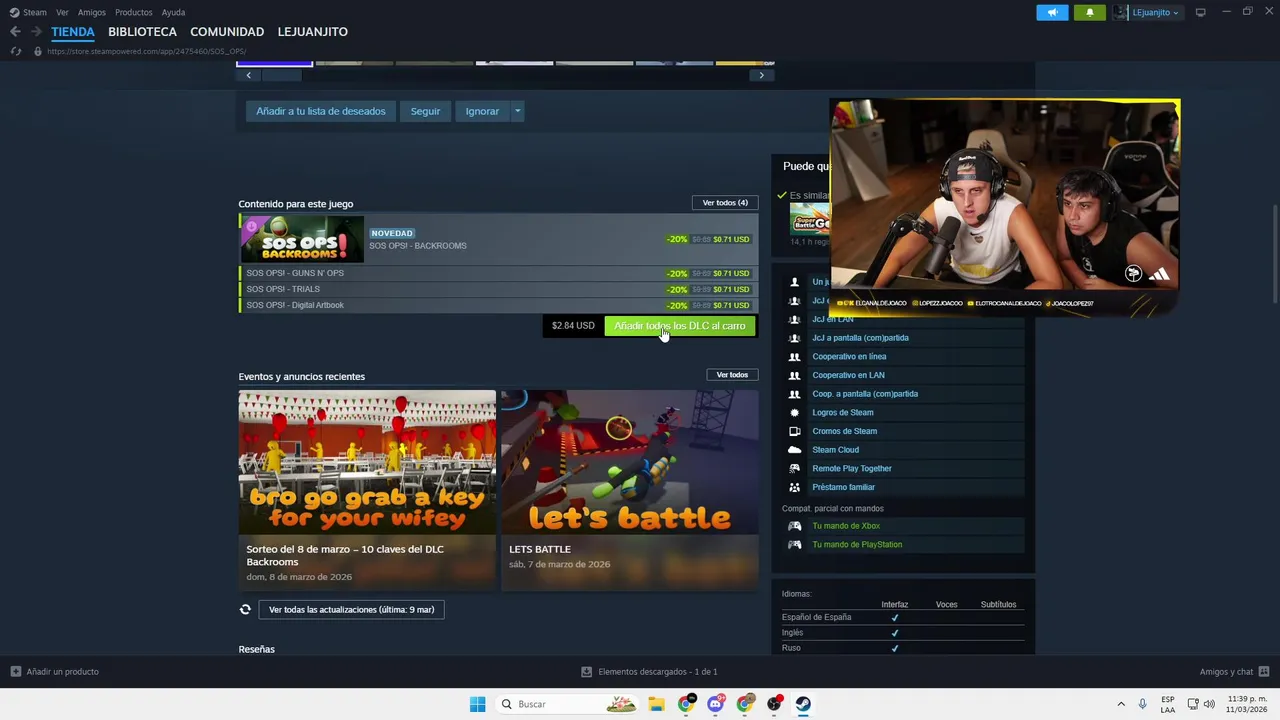This screenshot has height=720, width=1280.
Task: Switch to the COMUNIDAD tab
Action: tap(227, 32)
